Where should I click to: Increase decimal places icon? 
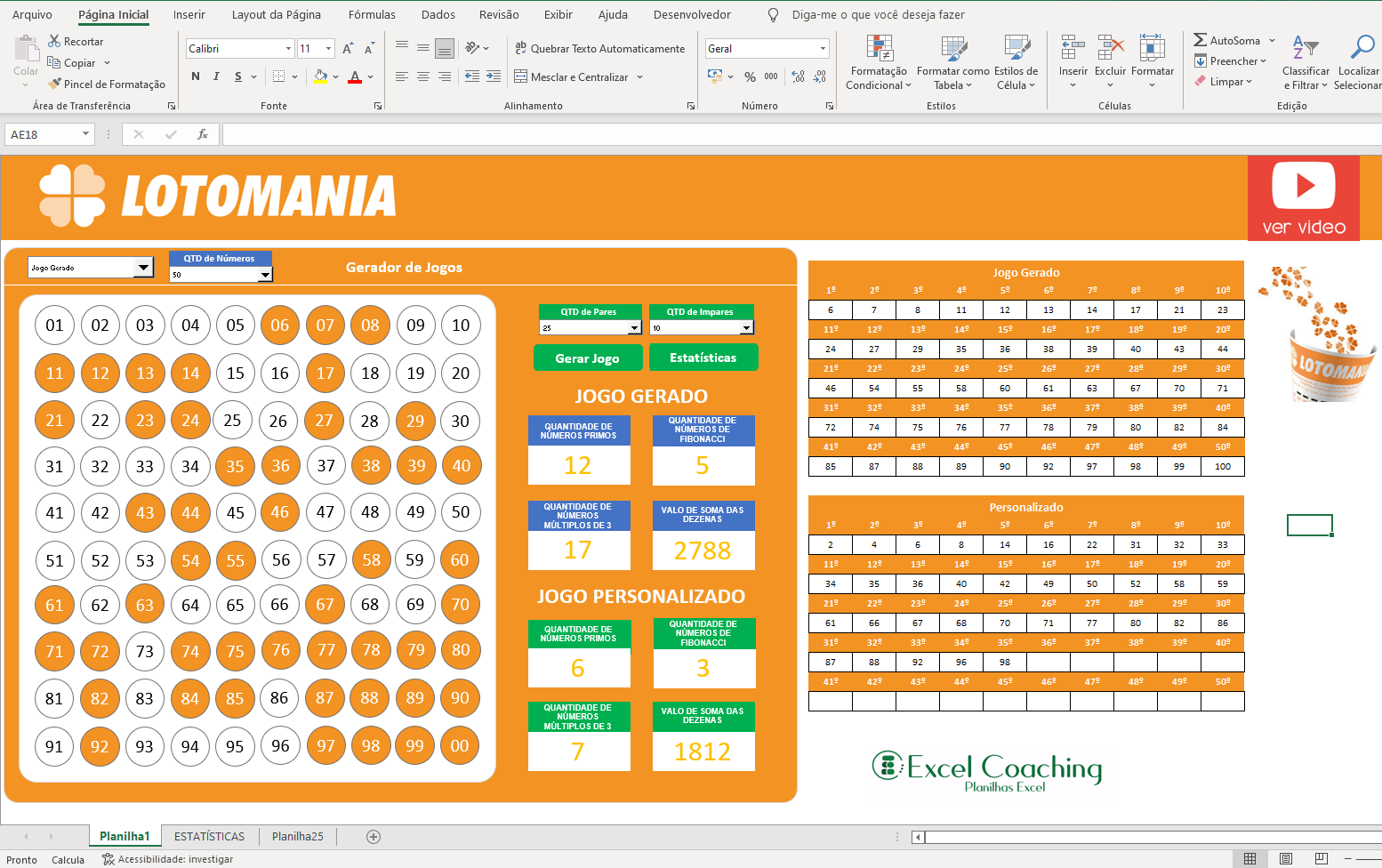click(x=798, y=76)
